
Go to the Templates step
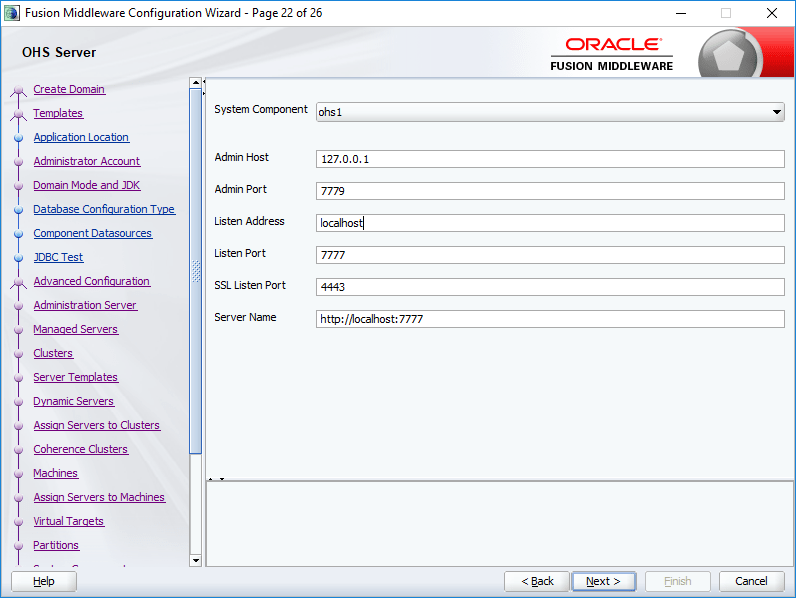(x=58, y=113)
